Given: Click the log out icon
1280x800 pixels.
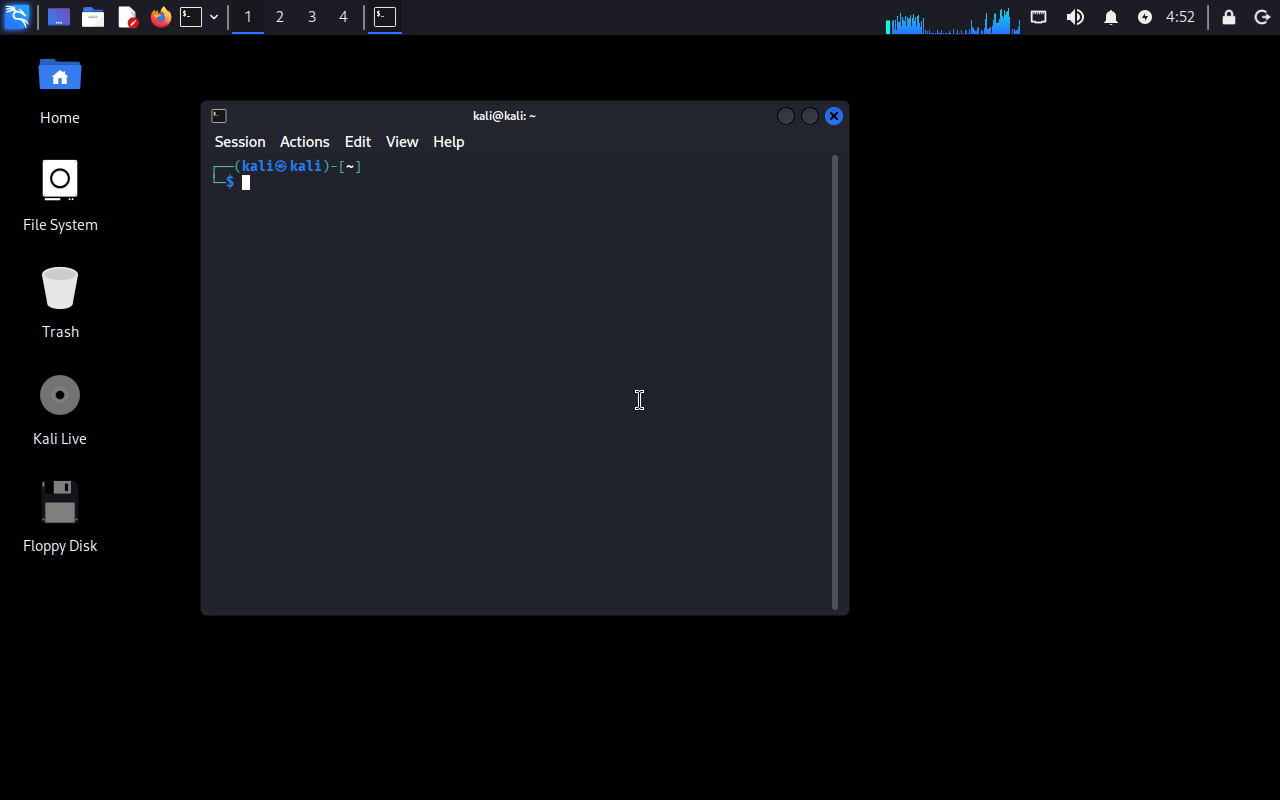Looking at the screenshot, I should click(1262, 17).
